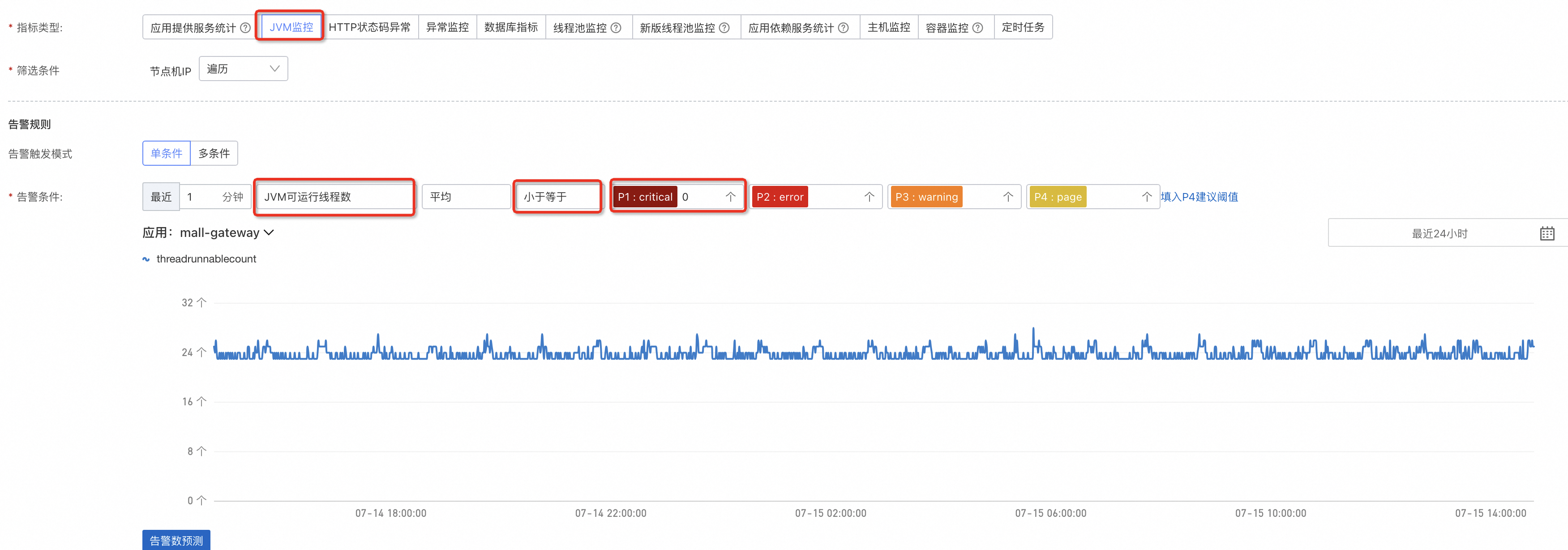
Task: Click the 最近 label in alert condition
Action: [x=161, y=197]
